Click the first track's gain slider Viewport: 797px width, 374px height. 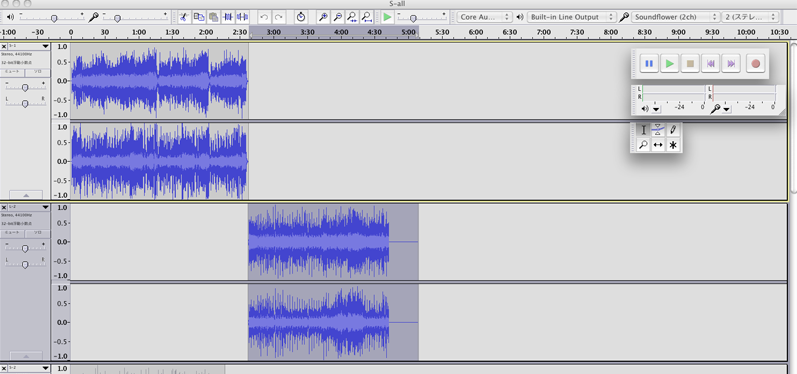coord(25,87)
